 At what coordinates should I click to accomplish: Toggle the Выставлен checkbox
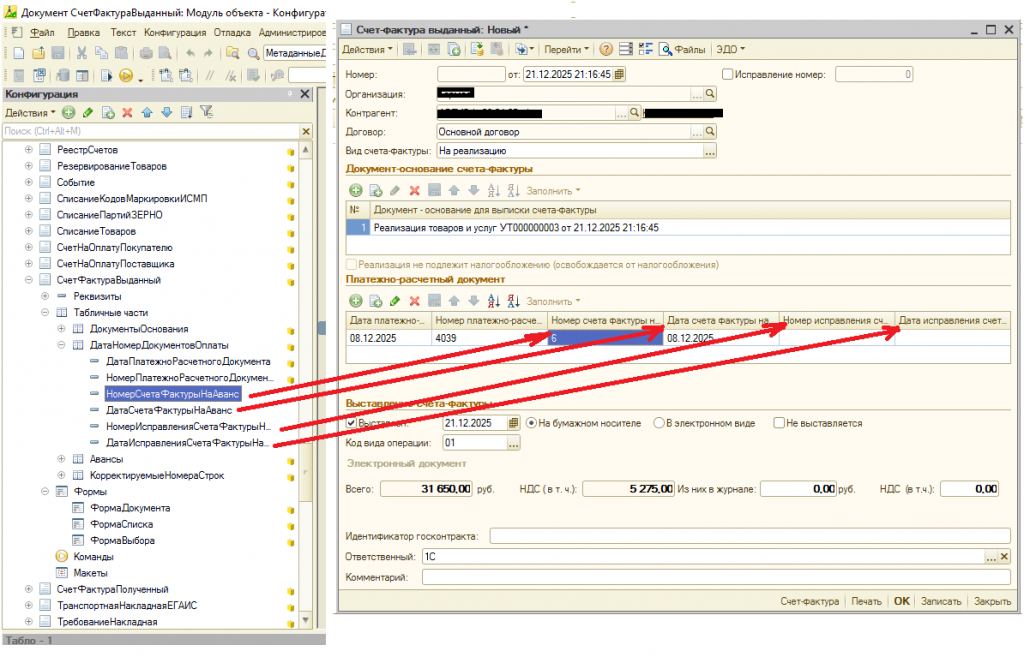click(x=351, y=423)
